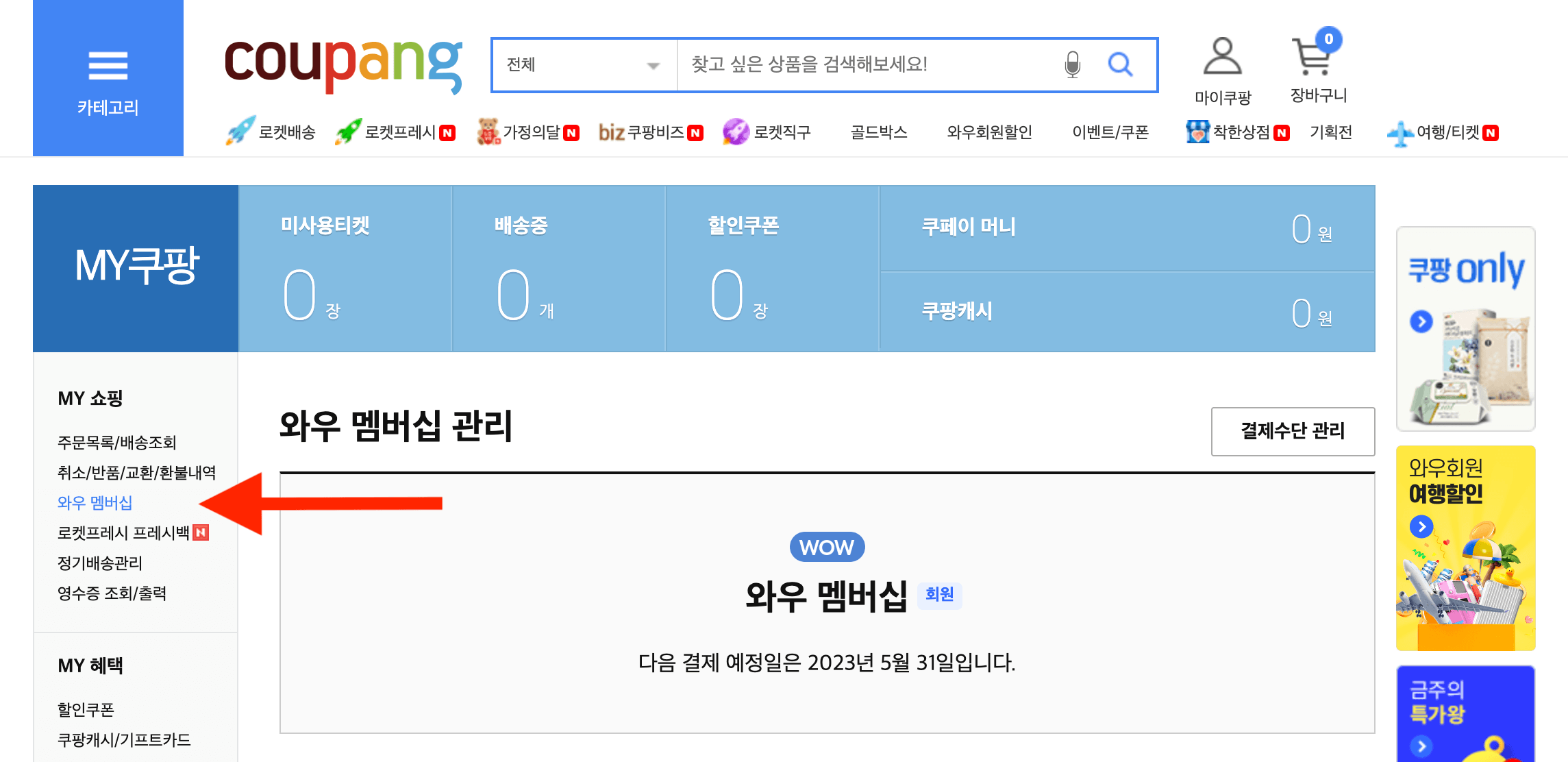Open the 골드박스 menu item
The width and height of the screenshot is (1568, 762).
pos(878,132)
